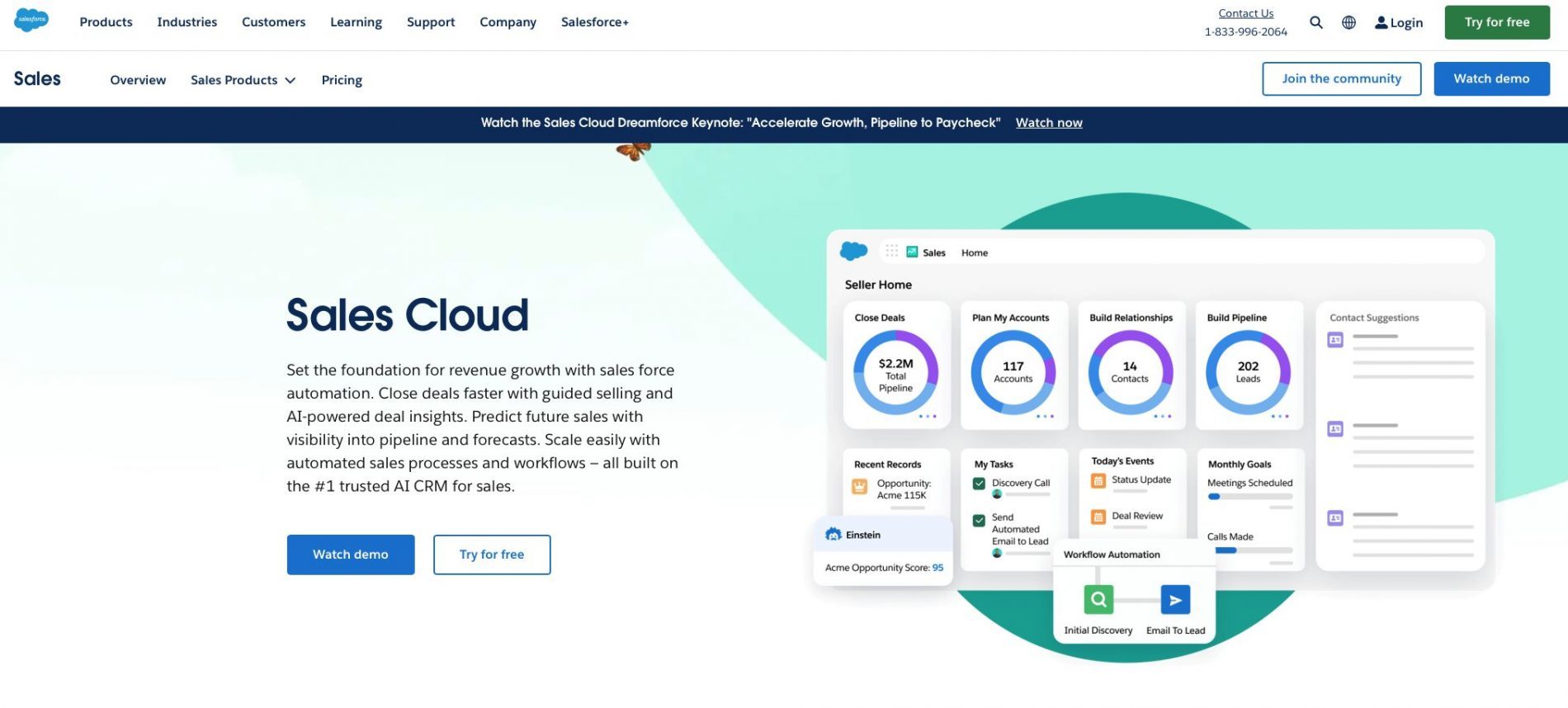Toggle Send Automated Email to Lead checkbox
Viewport: 1568px width, 708px height.
tap(979, 521)
